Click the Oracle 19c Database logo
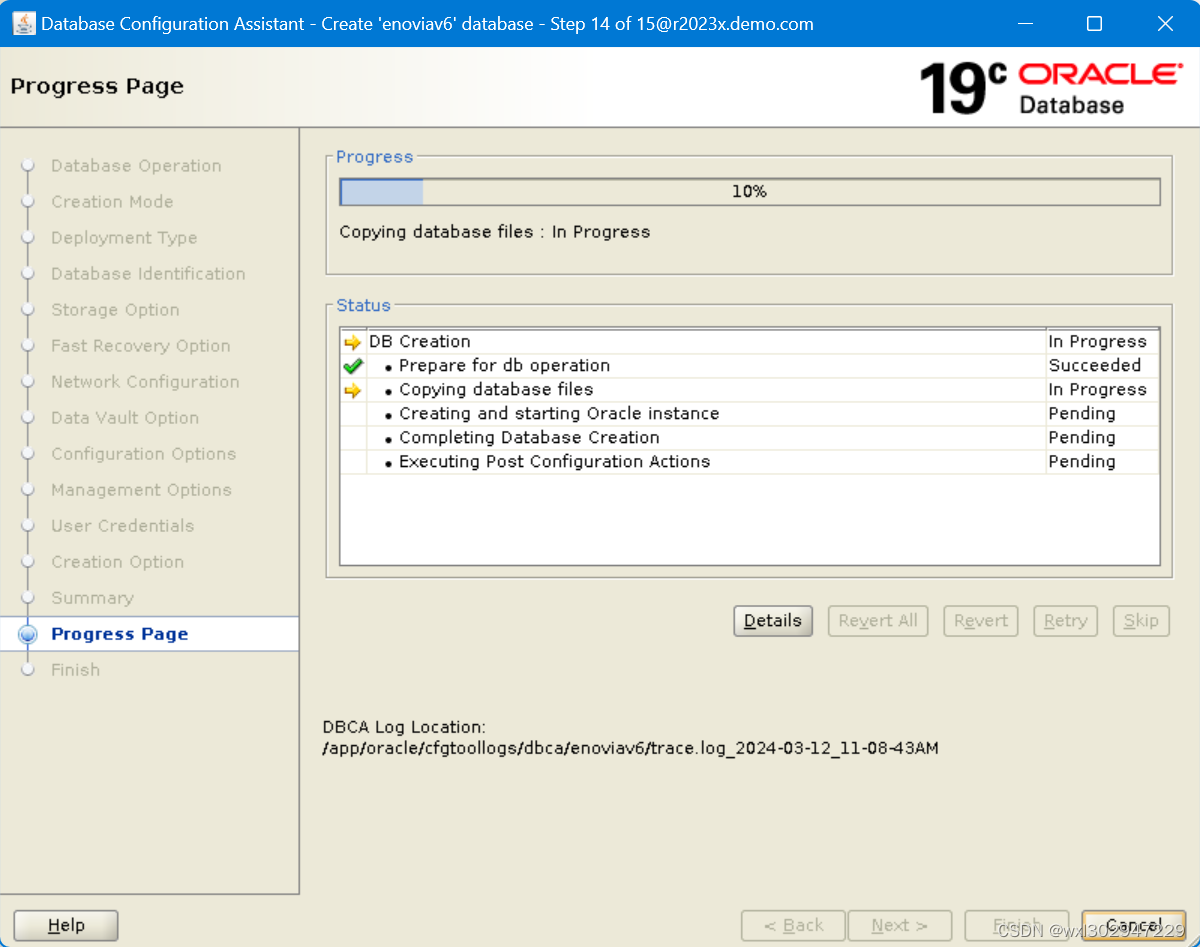The height and width of the screenshot is (947, 1200). [1049, 88]
